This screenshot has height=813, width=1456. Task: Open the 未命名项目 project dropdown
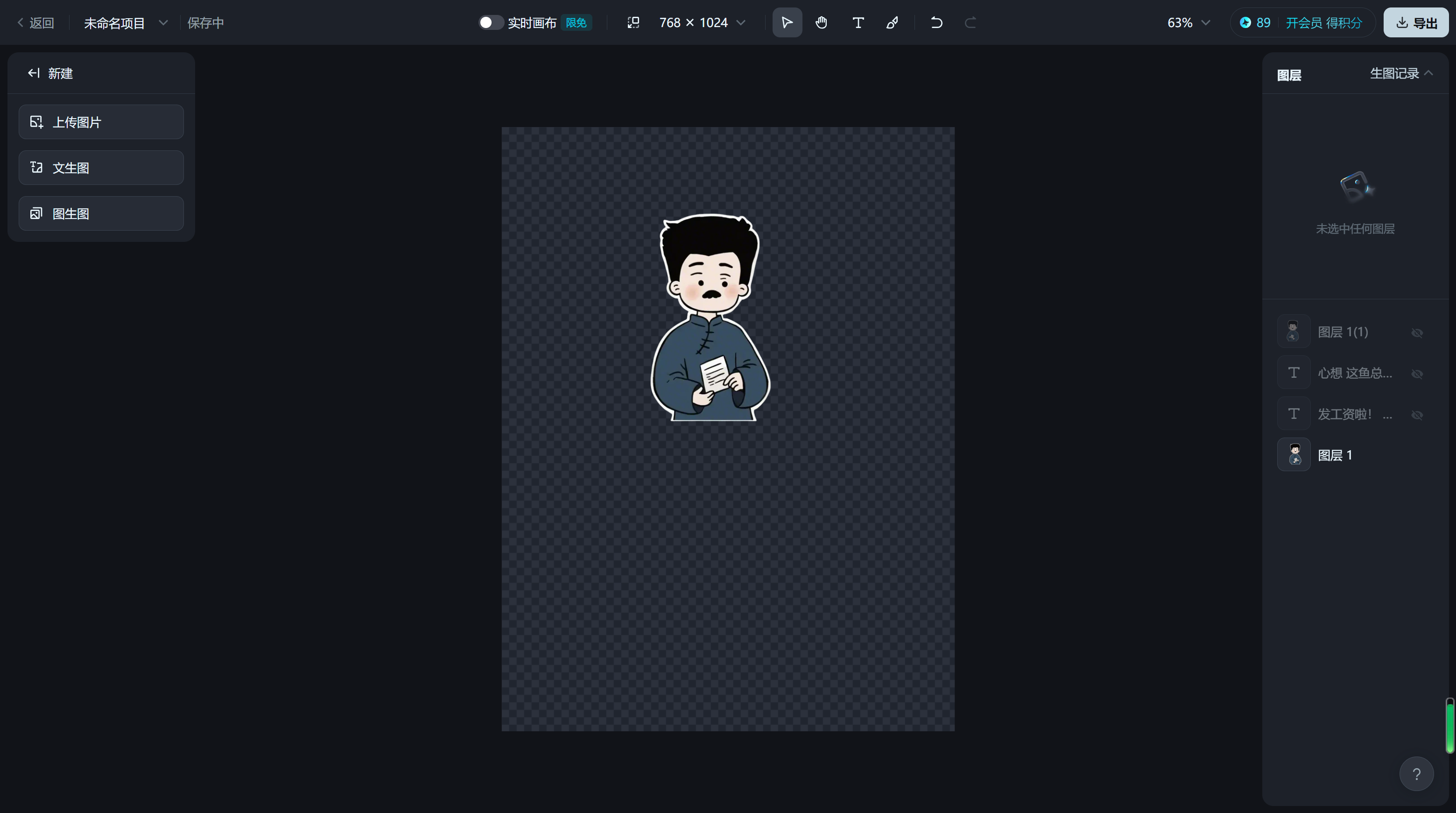(x=163, y=22)
